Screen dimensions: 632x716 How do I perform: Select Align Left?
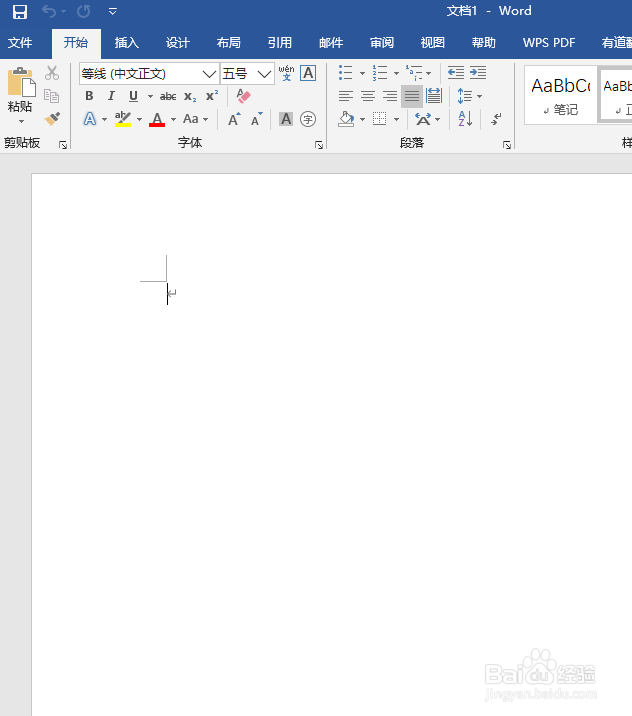coord(346,96)
